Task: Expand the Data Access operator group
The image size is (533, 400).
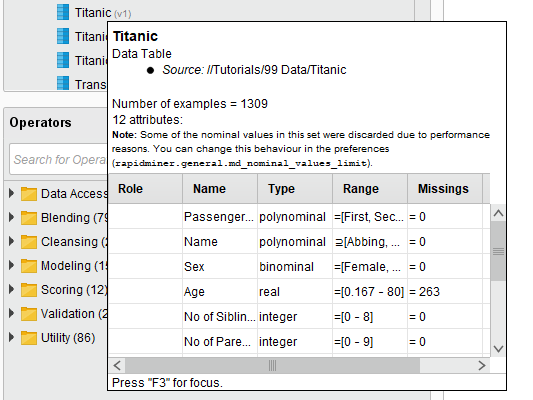Action: tap(11, 193)
